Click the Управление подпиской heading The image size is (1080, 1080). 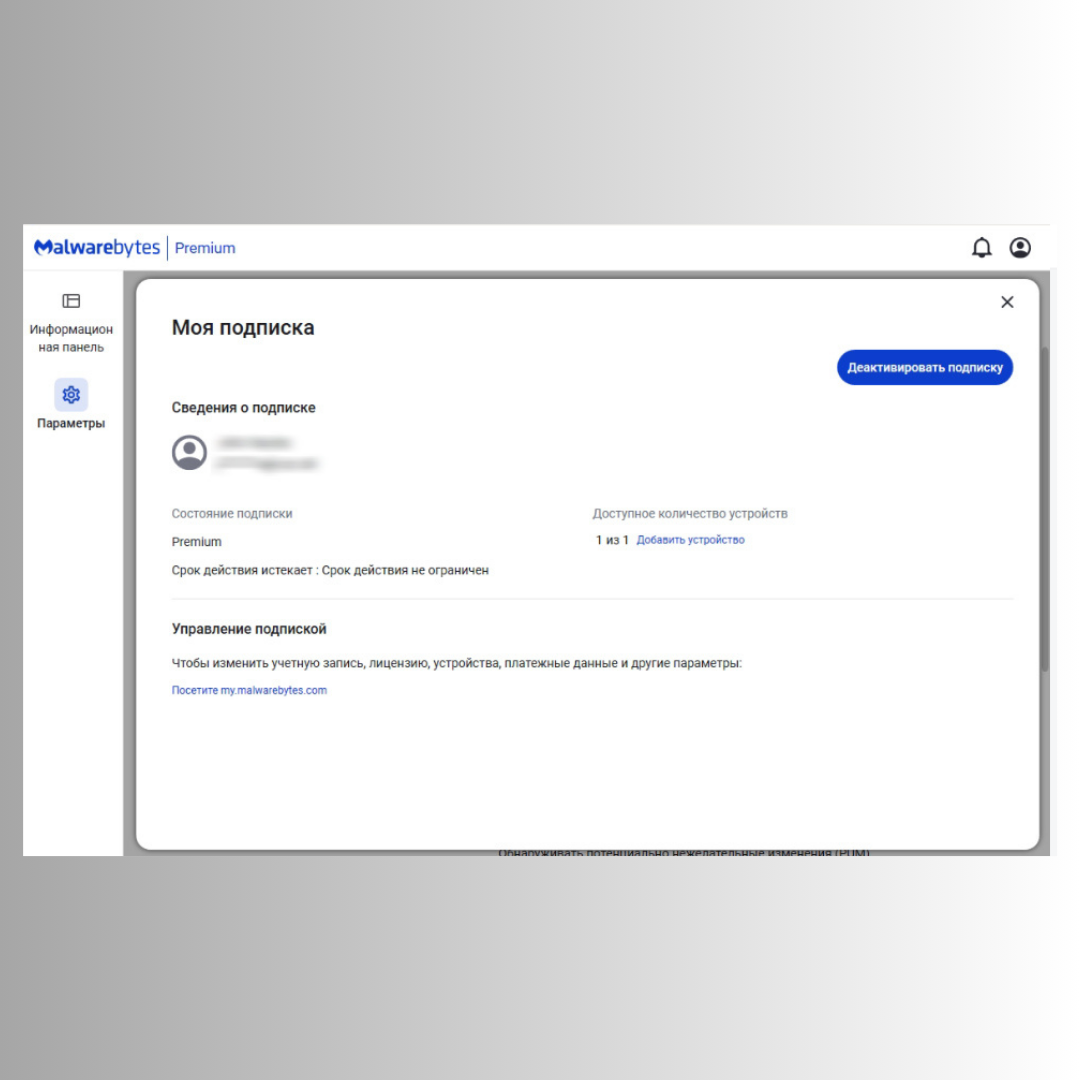249,629
